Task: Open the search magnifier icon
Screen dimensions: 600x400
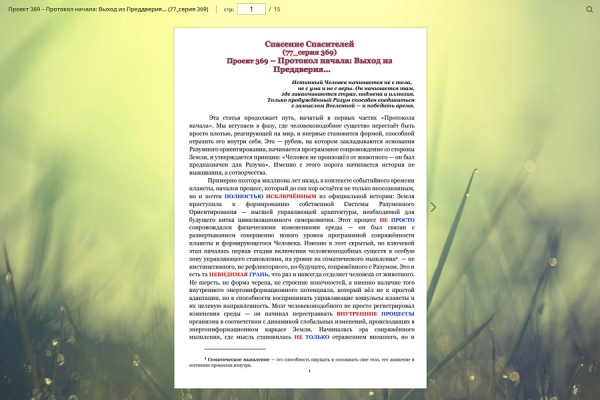Action: [589, 9]
